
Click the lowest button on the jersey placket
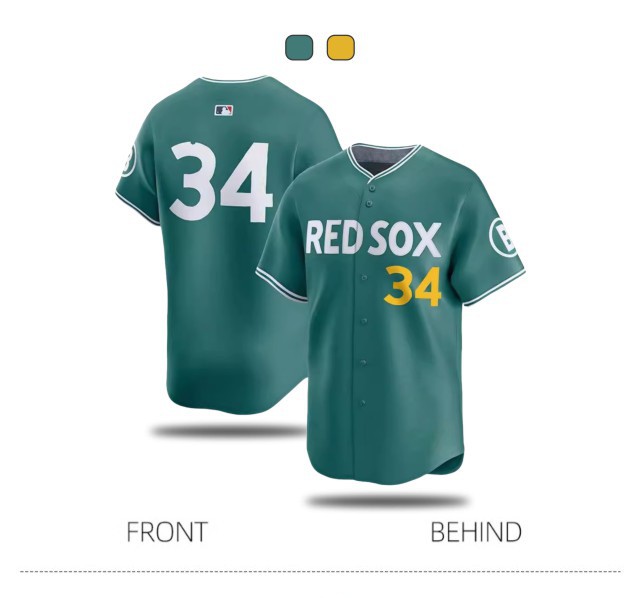[x=362, y=403]
